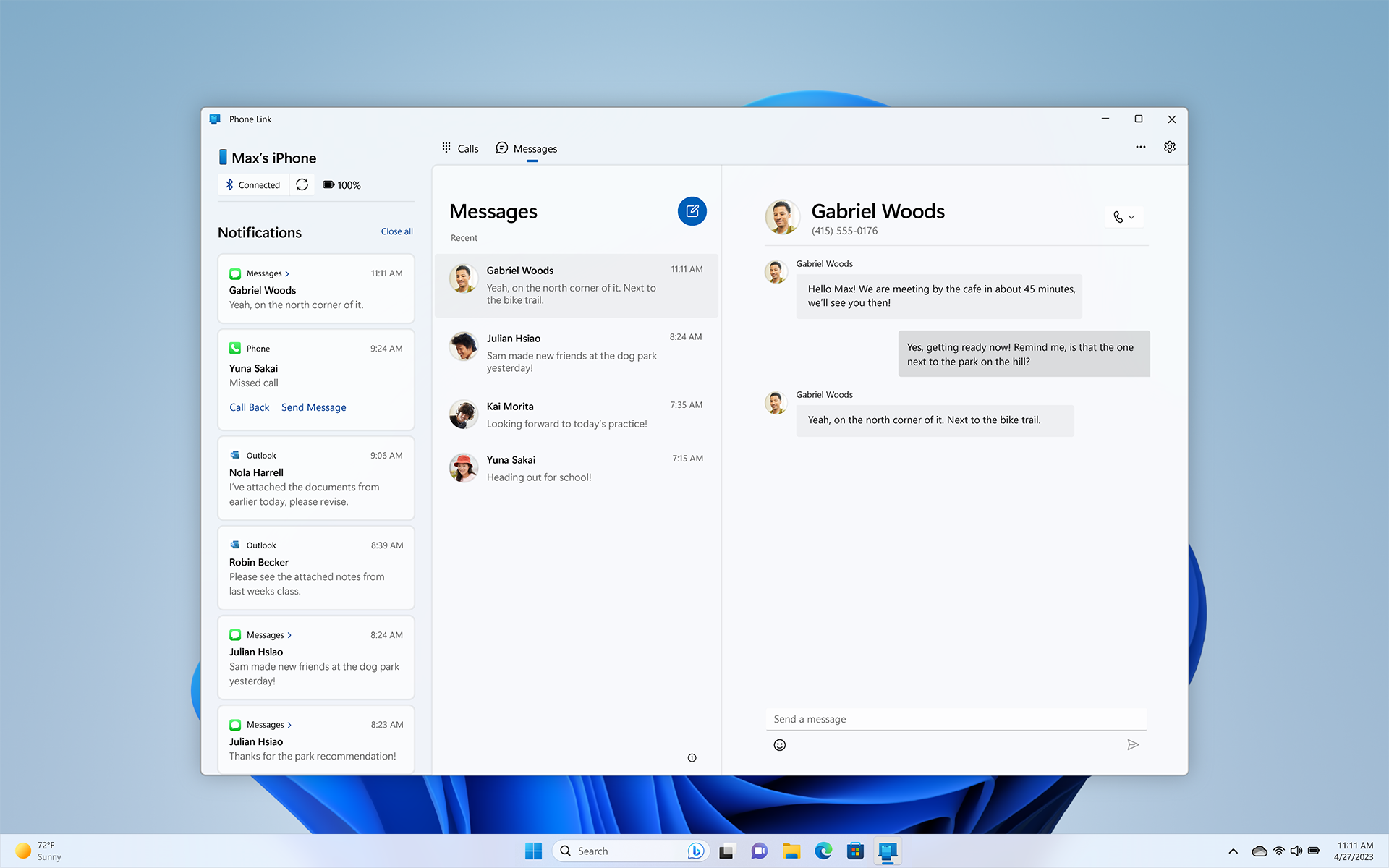The width and height of the screenshot is (1389, 868).
Task: Expand the second Messages notification arrow
Action: pyautogui.click(x=290, y=634)
